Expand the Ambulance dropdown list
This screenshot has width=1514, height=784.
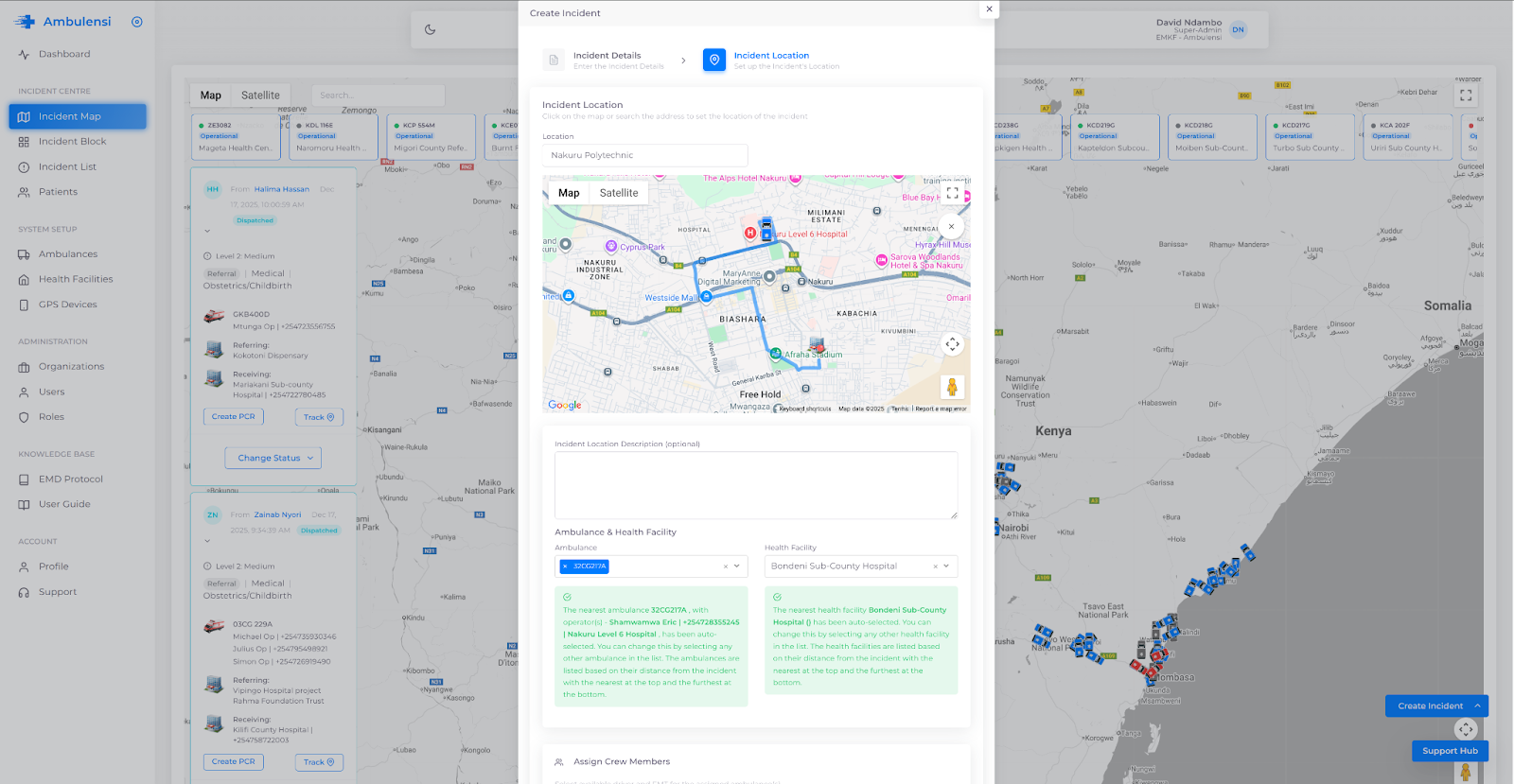(737, 566)
